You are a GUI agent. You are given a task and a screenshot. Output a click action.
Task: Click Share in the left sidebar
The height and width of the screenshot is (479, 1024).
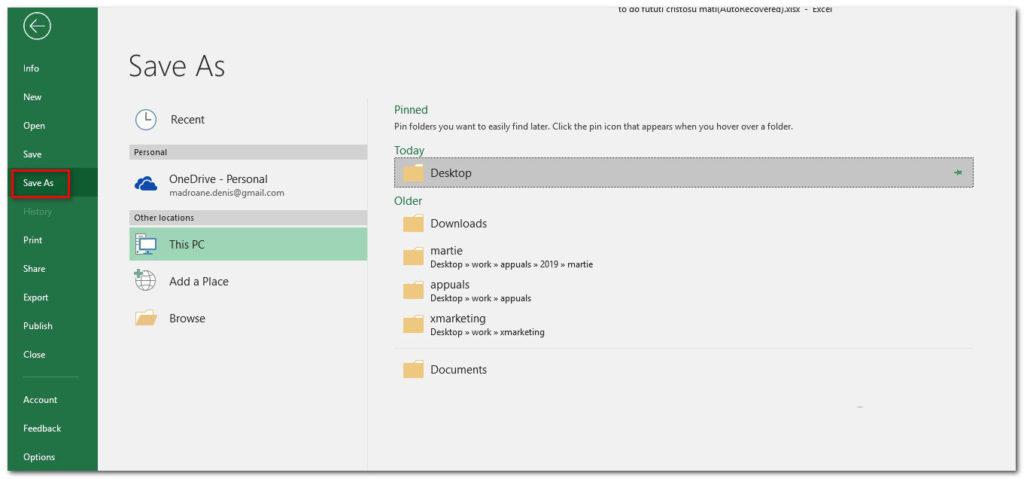point(35,269)
